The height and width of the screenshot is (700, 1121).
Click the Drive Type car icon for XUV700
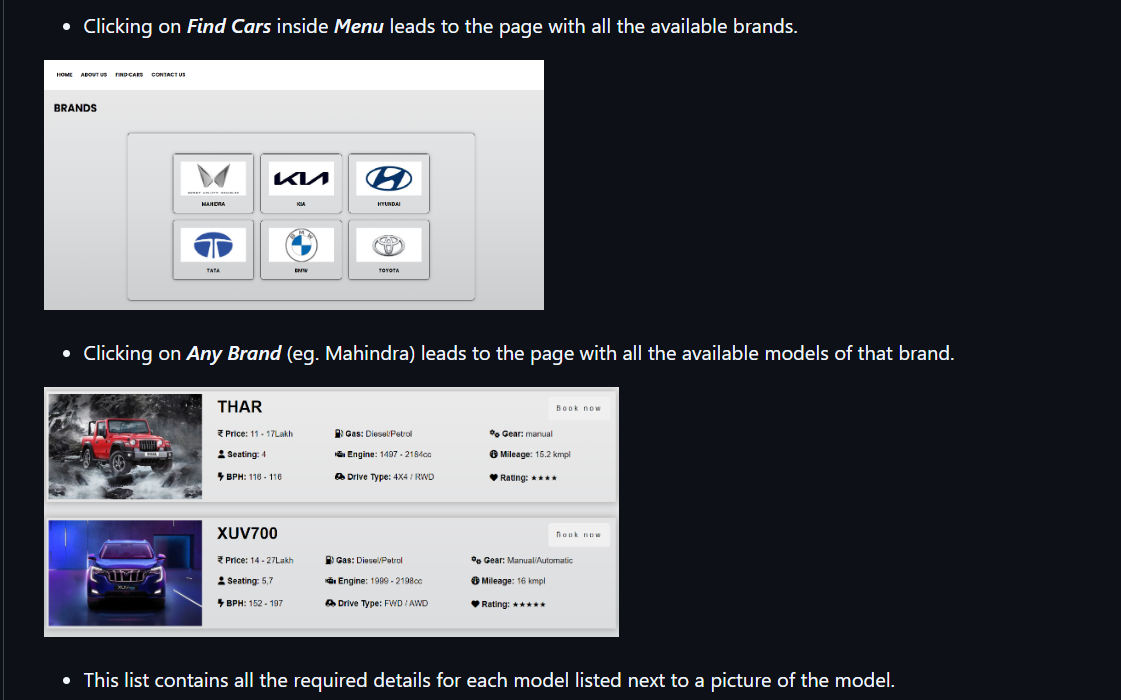(330, 604)
